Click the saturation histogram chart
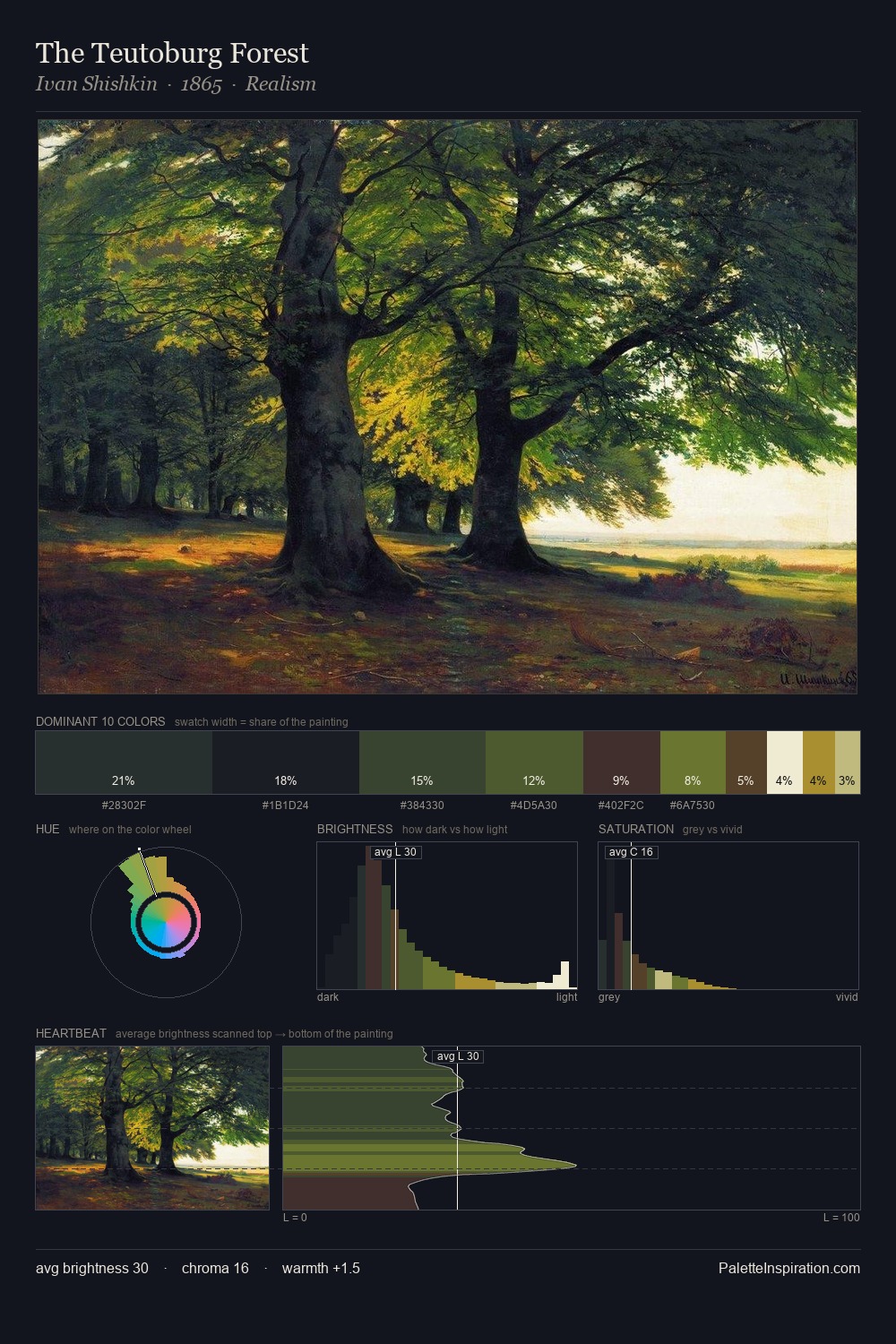896x1344 pixels. coord(728,916)
